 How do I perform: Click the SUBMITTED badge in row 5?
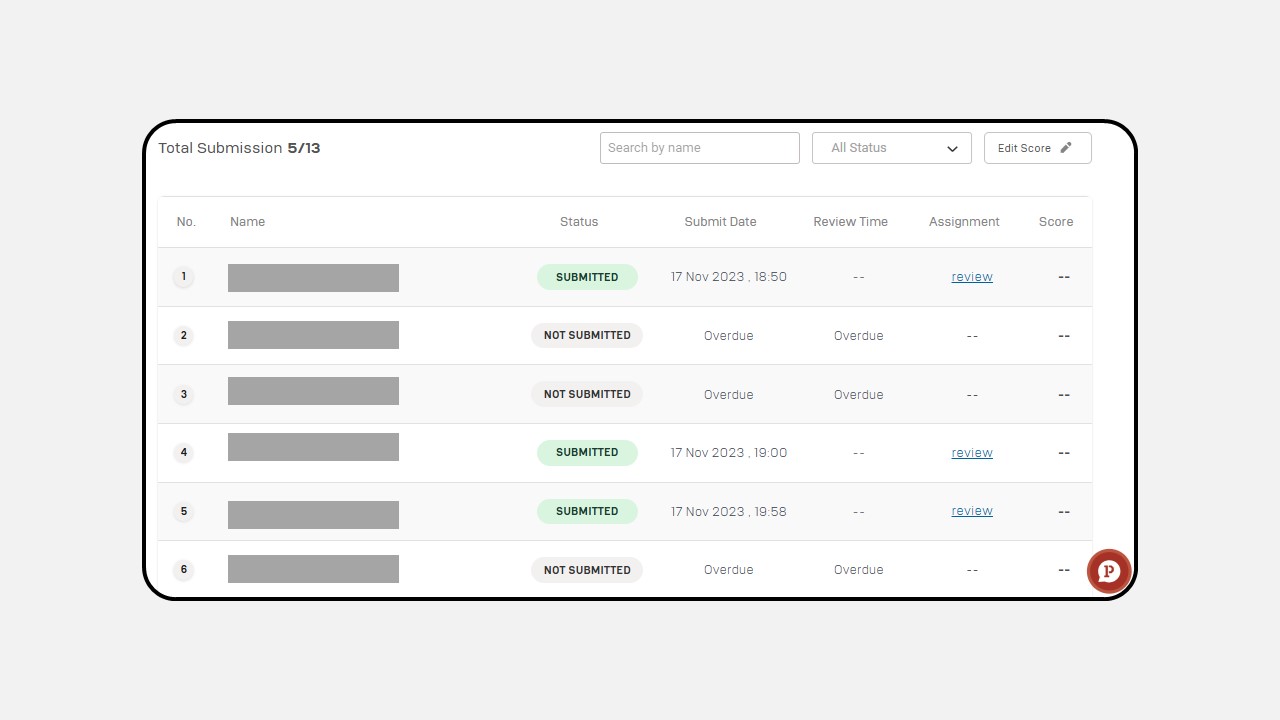[587, 511]
